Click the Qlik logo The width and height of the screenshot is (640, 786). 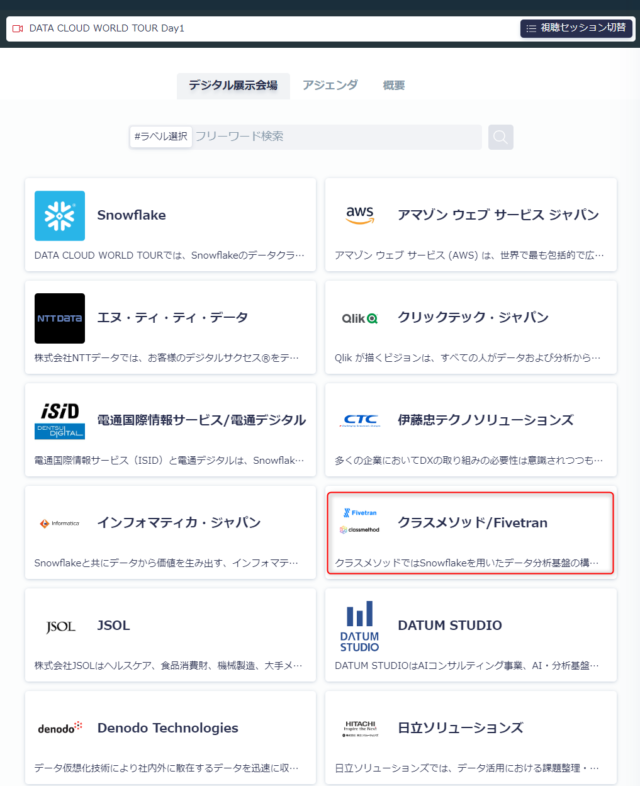coord(360,318)
